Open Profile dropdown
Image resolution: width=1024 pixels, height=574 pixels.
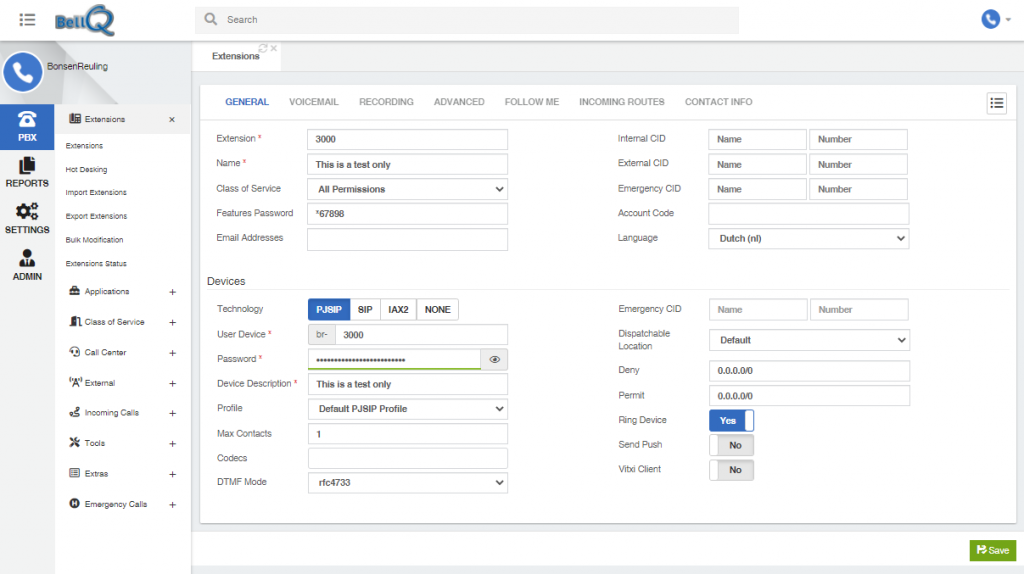(x=408, y=409)
